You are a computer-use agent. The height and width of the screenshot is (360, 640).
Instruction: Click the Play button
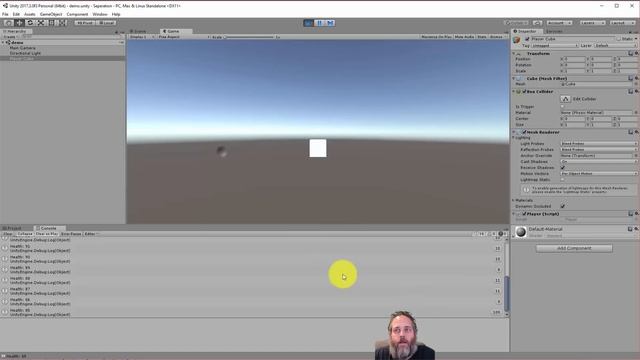[x=309, y=23]
